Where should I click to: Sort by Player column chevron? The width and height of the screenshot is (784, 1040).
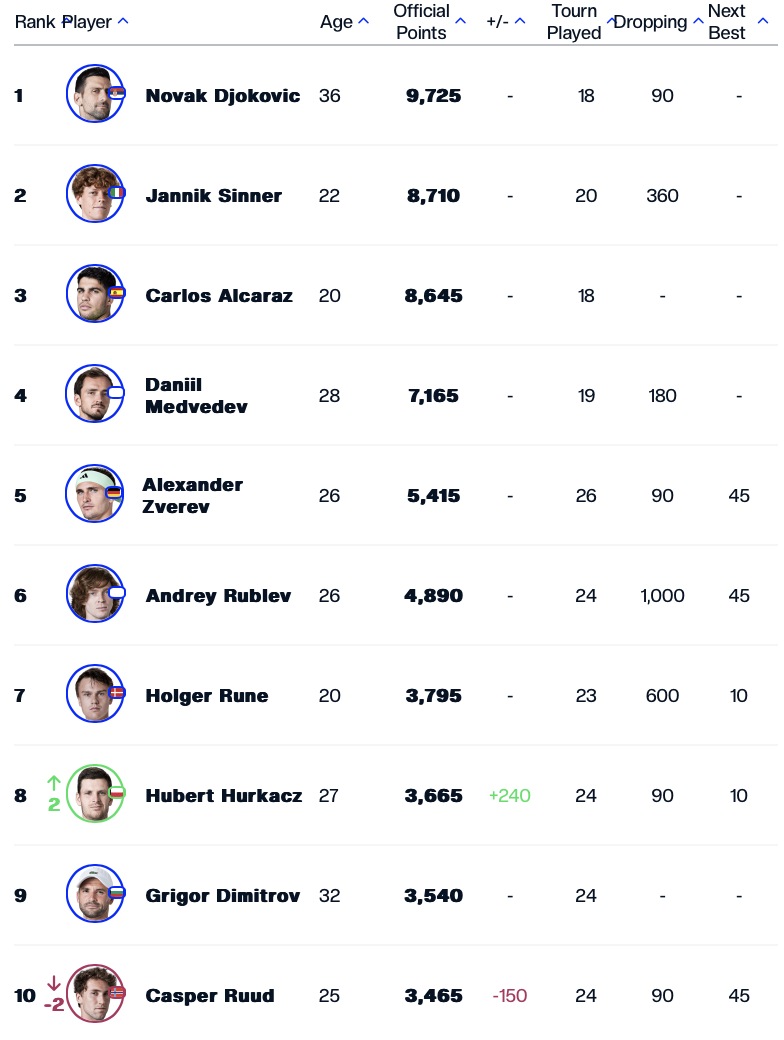tap(123, 21)
